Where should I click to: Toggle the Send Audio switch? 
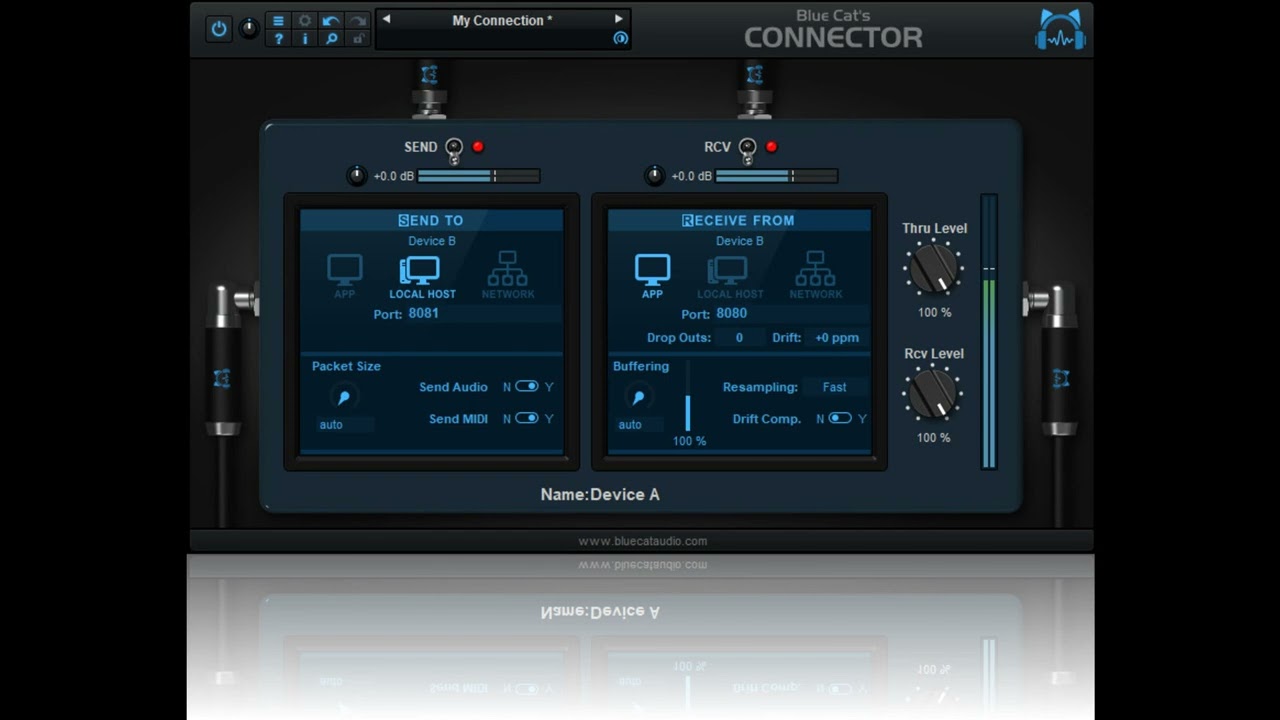[527, 387]
